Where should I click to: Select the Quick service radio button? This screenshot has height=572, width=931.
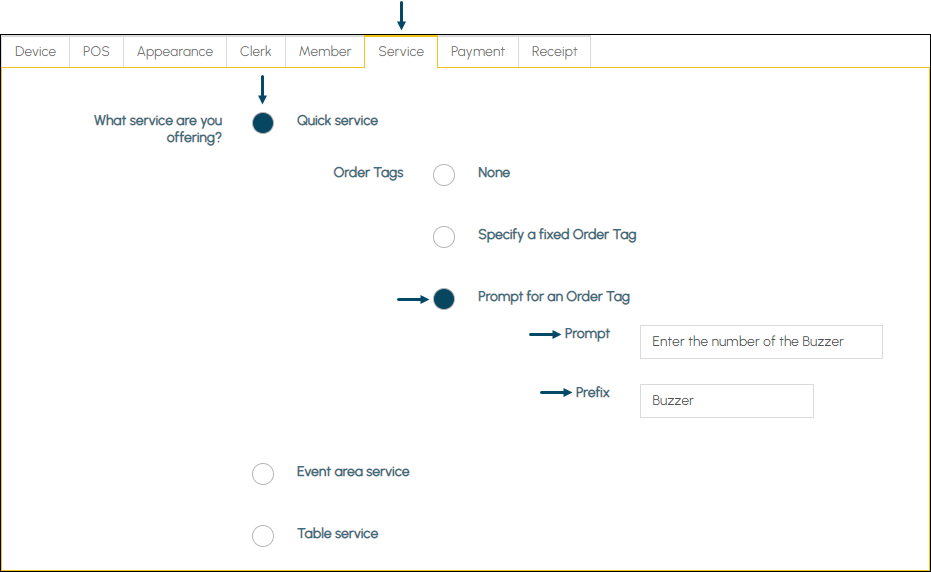coord(263,123)
